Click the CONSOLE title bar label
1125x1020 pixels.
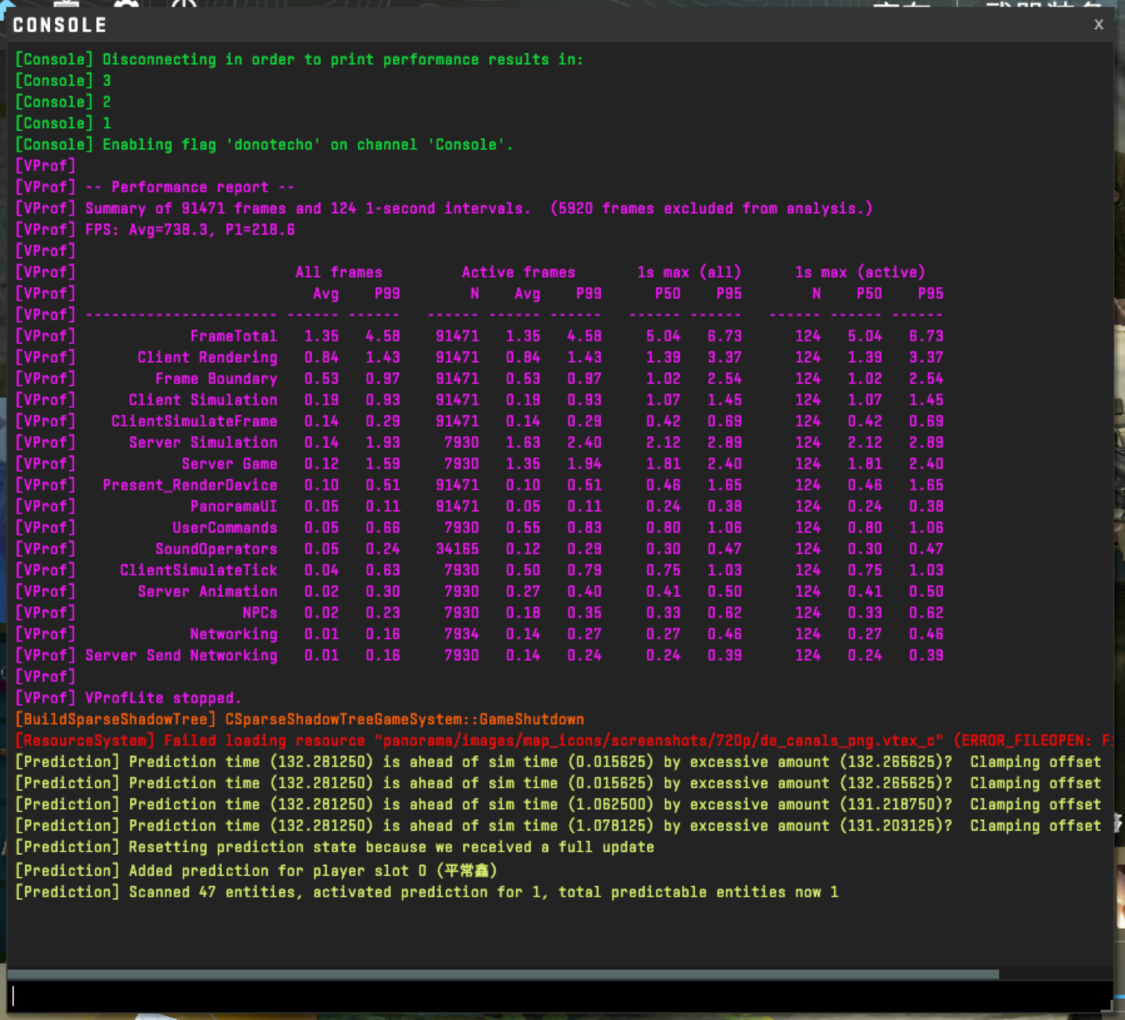[x=60, y=25]
